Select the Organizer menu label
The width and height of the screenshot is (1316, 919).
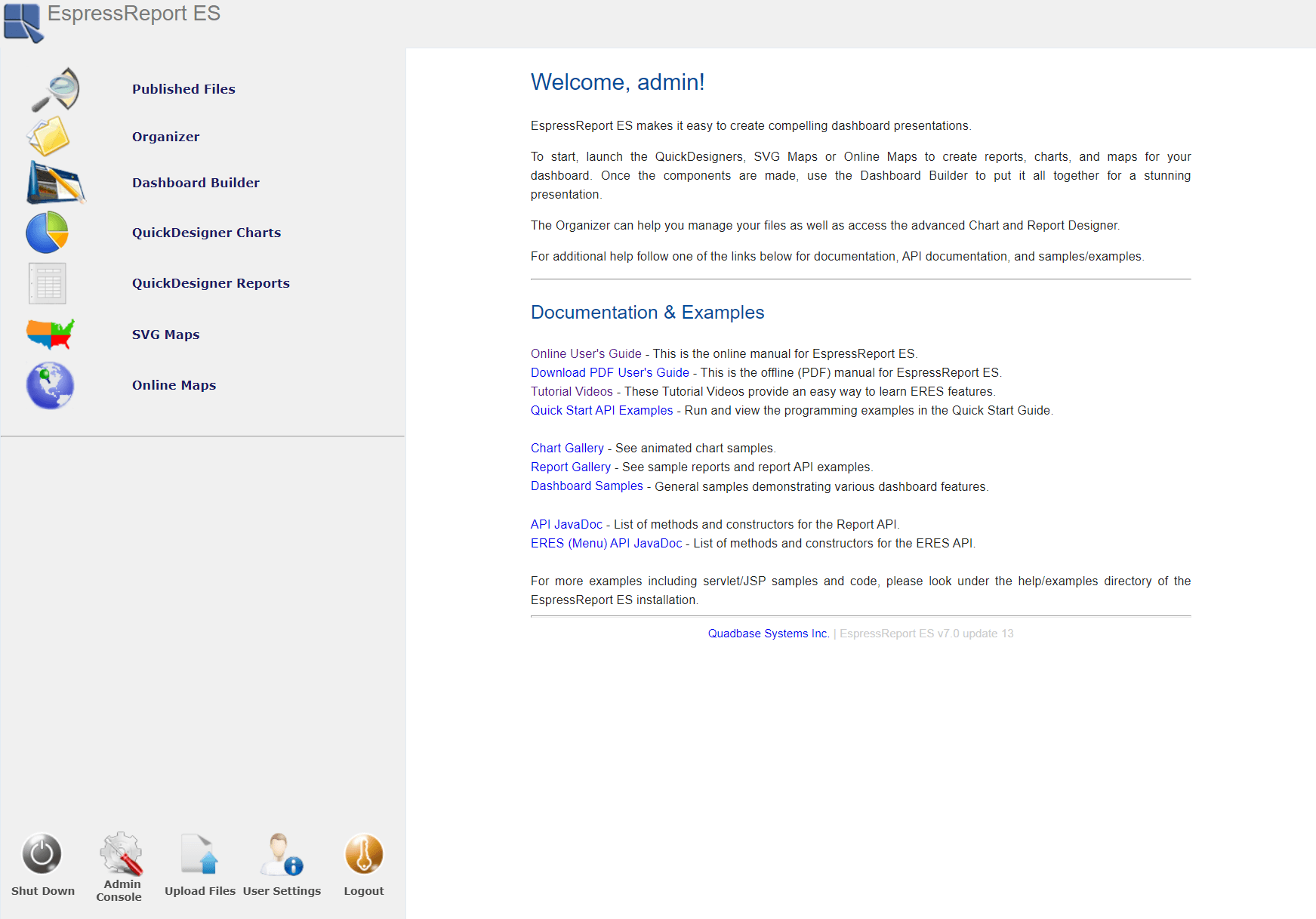[x=166, y=137]
